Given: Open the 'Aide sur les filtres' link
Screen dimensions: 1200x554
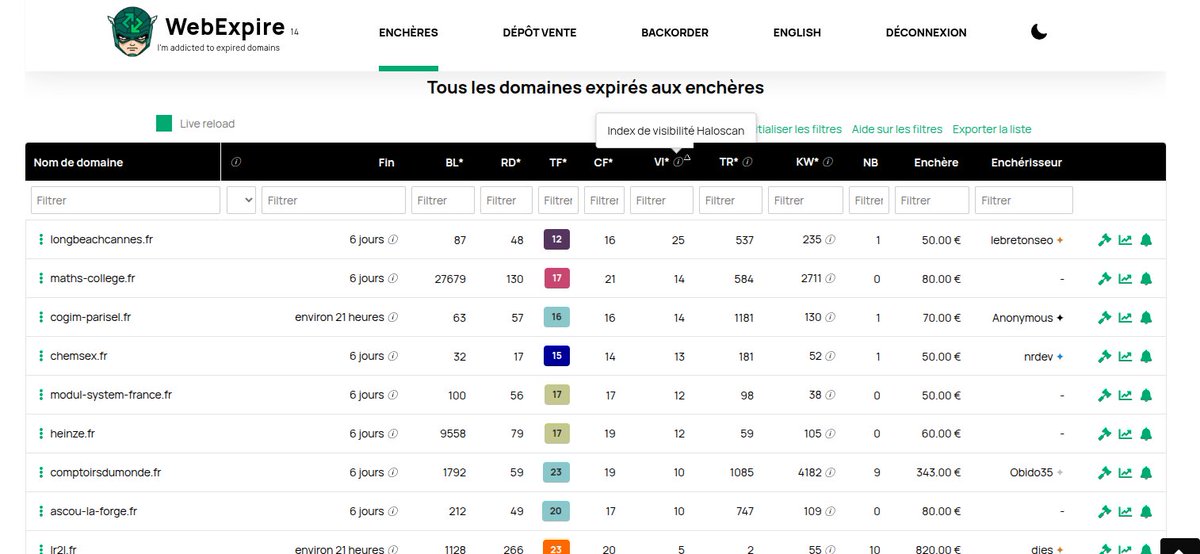Looking at the screenshot, I should (897, 129).
